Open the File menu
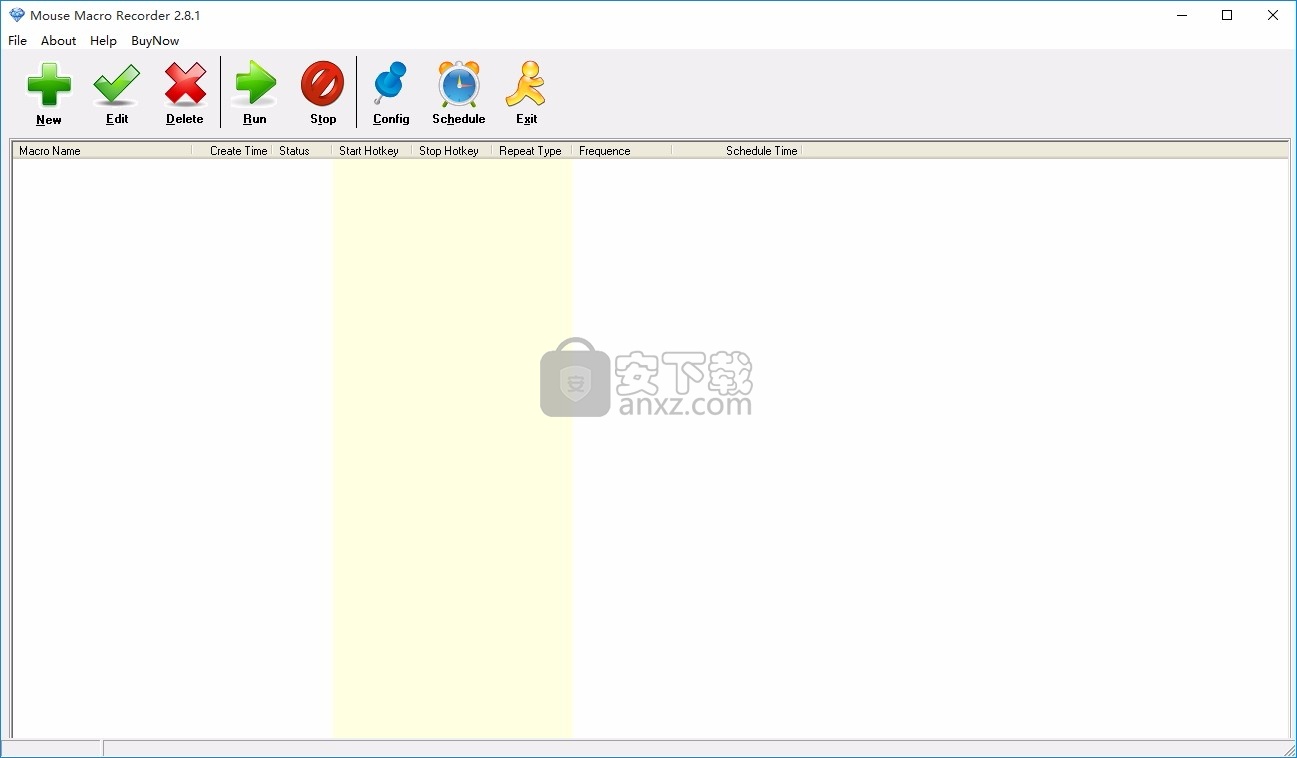This screenshot has height=758, width=1297. (x=18, y=41)
